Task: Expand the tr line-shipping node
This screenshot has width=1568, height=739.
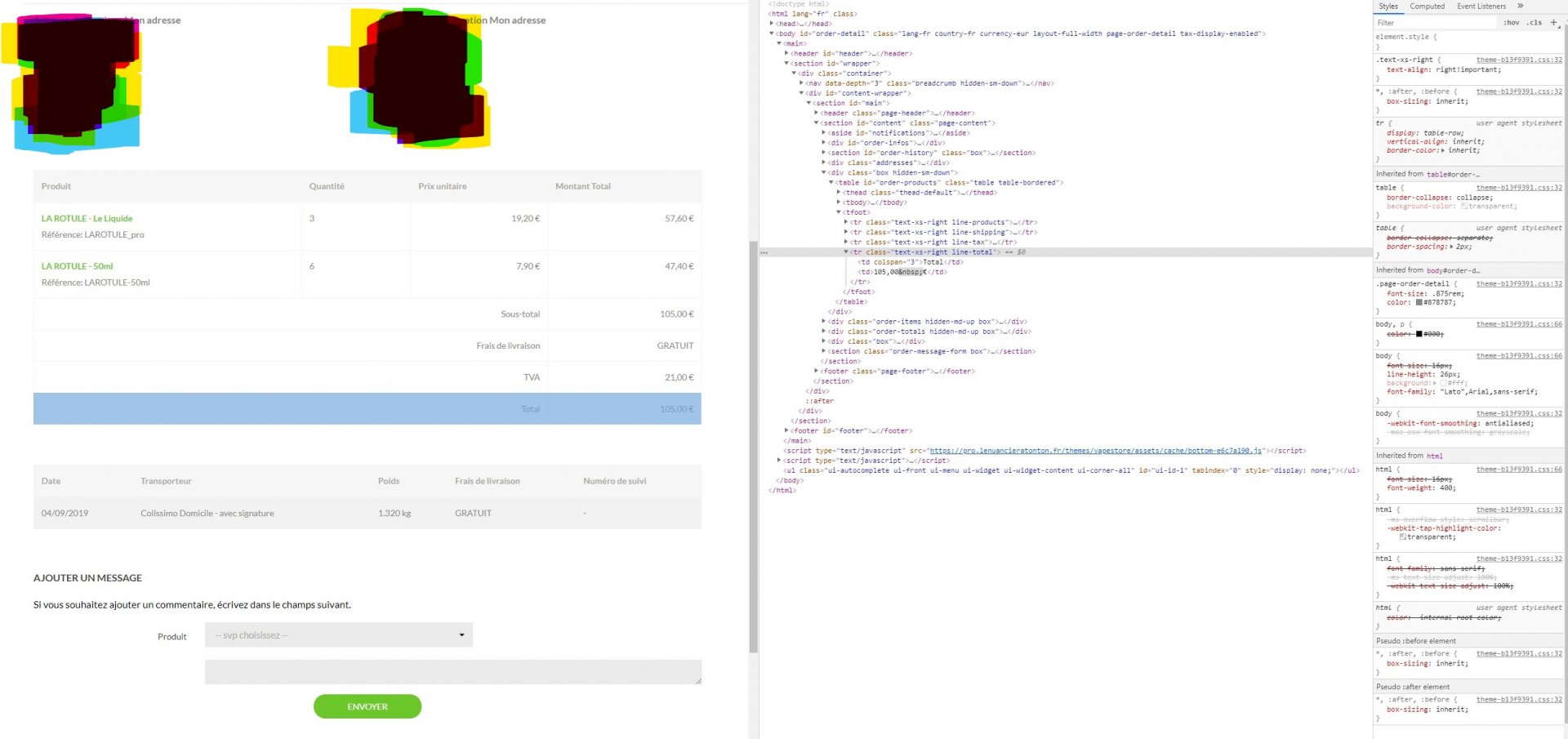Action: [846, 232]
